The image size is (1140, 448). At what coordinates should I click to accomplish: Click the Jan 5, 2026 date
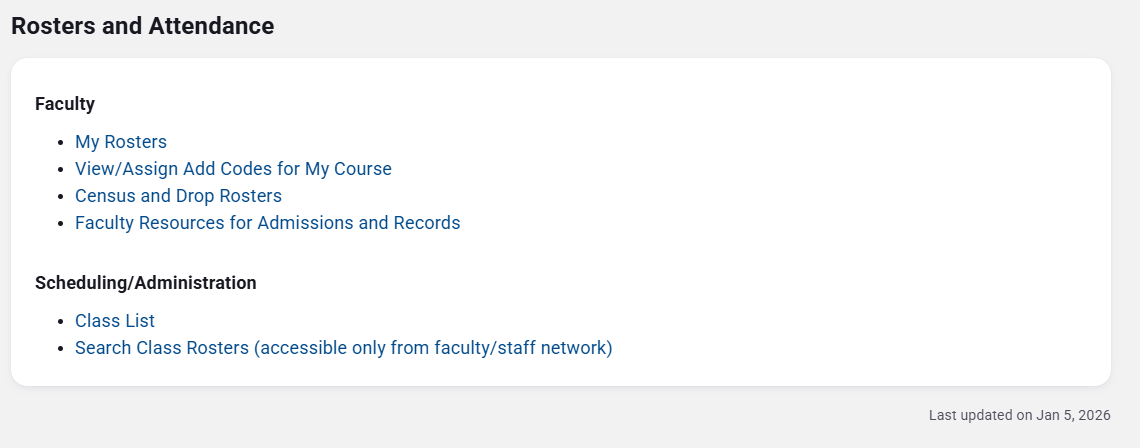(x=1074, y=415)
